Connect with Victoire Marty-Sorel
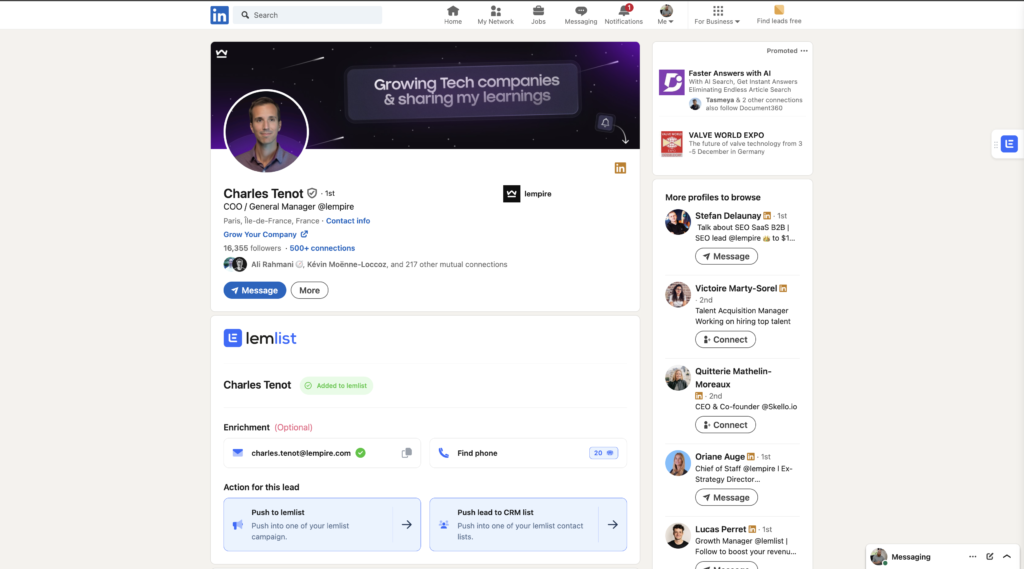 725,340
